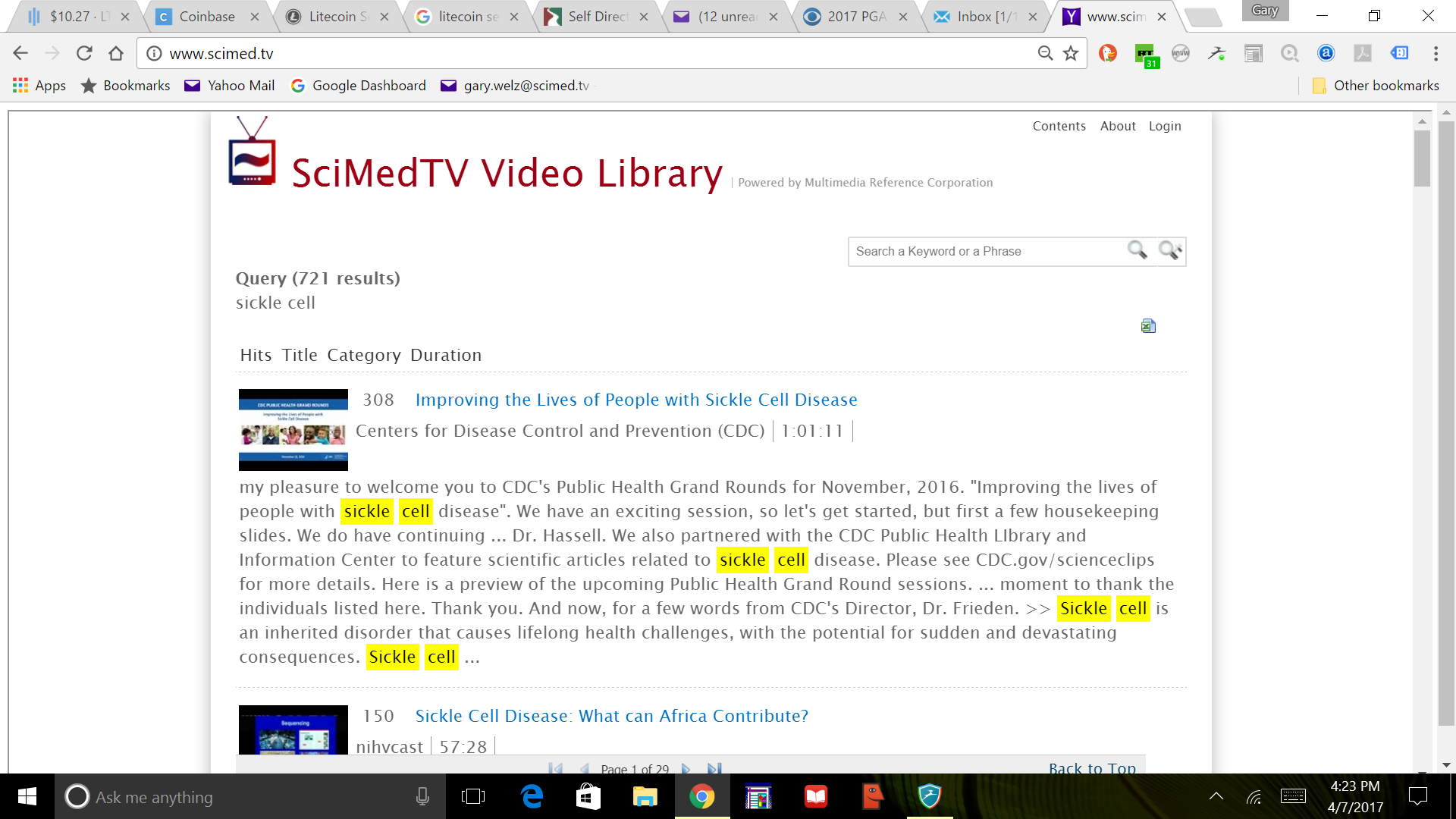
Task: Open advanced search magnifier-plus icon
Action: point(1170,250)
